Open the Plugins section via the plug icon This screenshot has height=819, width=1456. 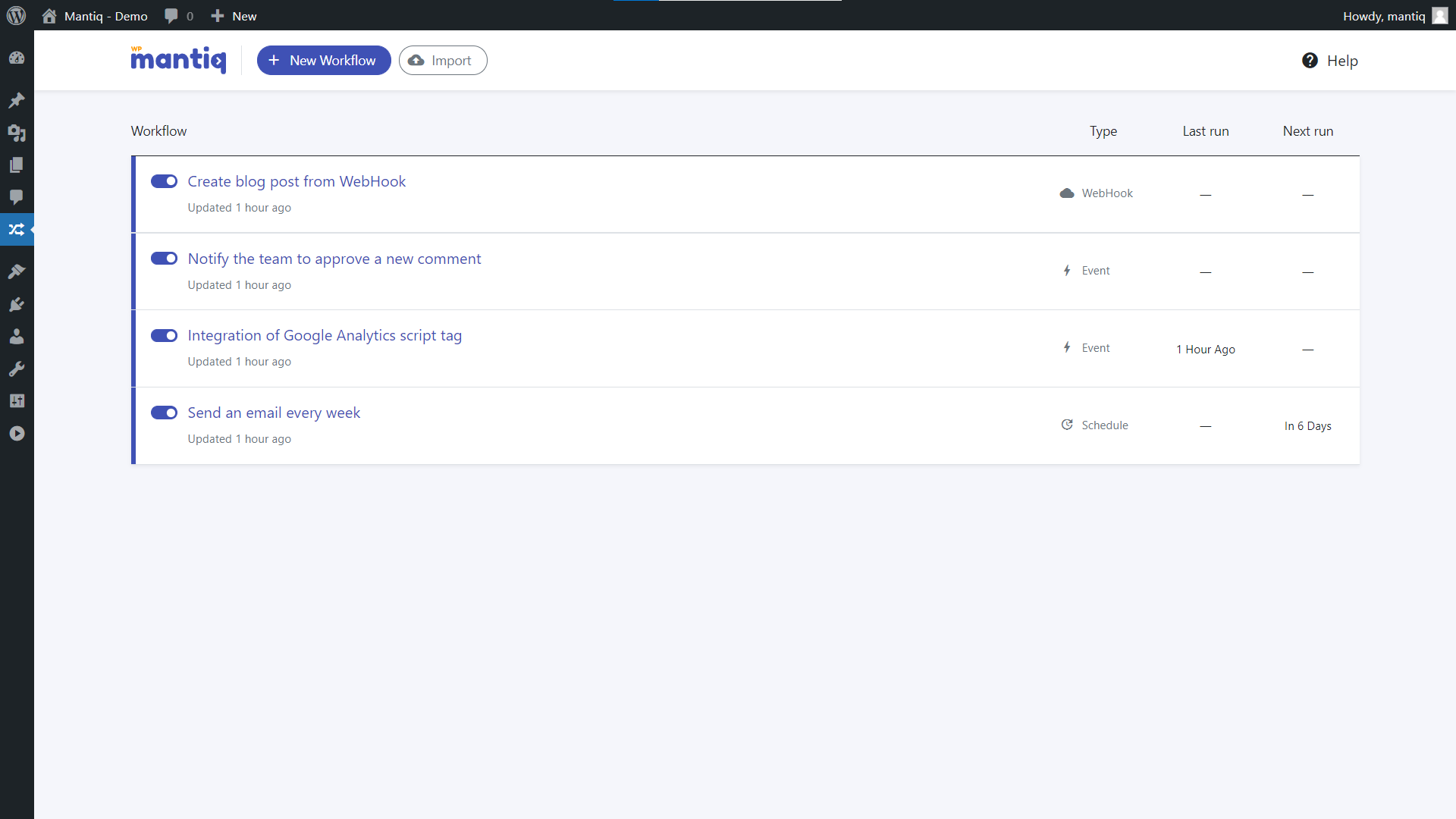point(17,304)
